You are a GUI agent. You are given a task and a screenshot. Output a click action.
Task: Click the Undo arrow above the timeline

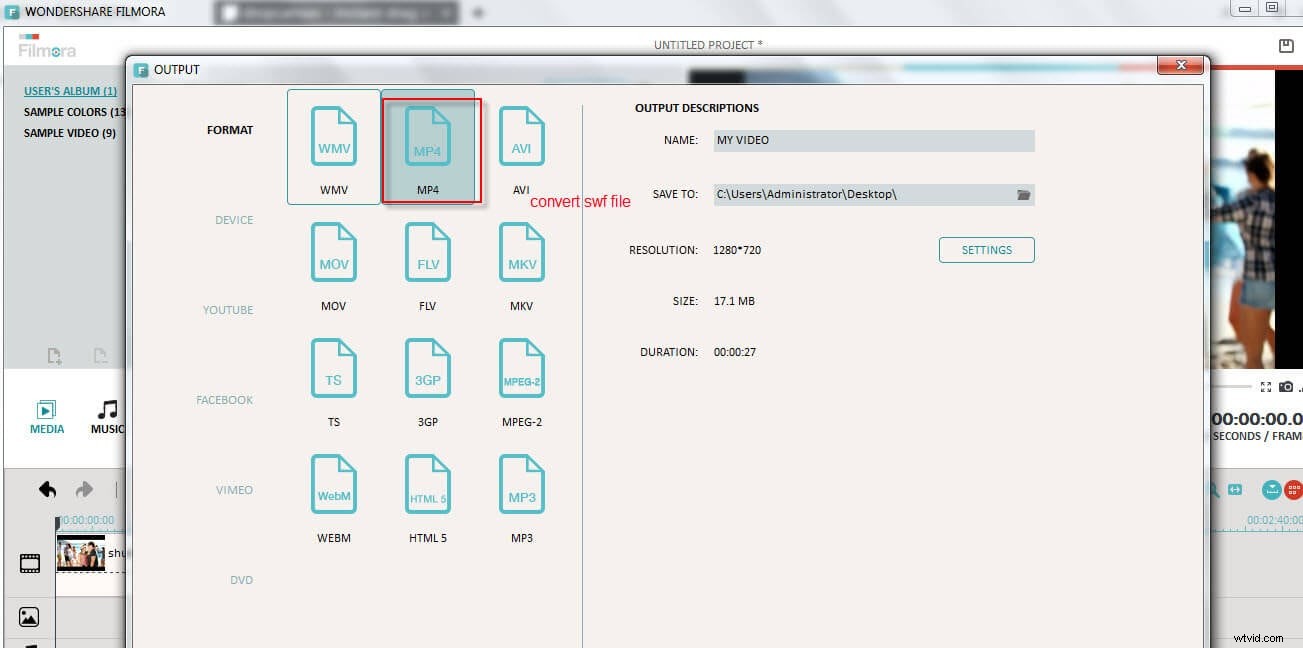[46, 489]
